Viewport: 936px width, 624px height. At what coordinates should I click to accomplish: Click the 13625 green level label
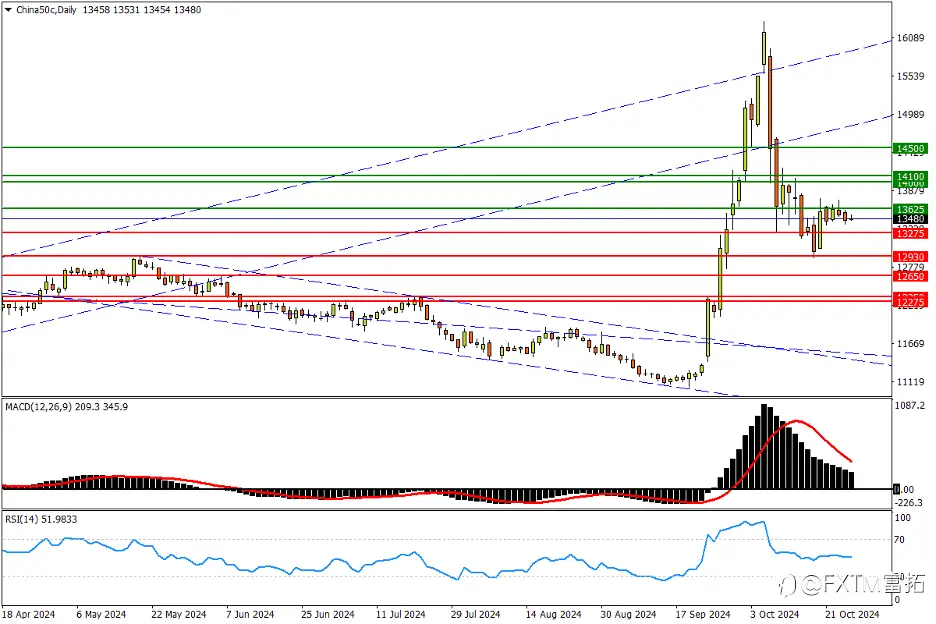(x=910, y=209)
